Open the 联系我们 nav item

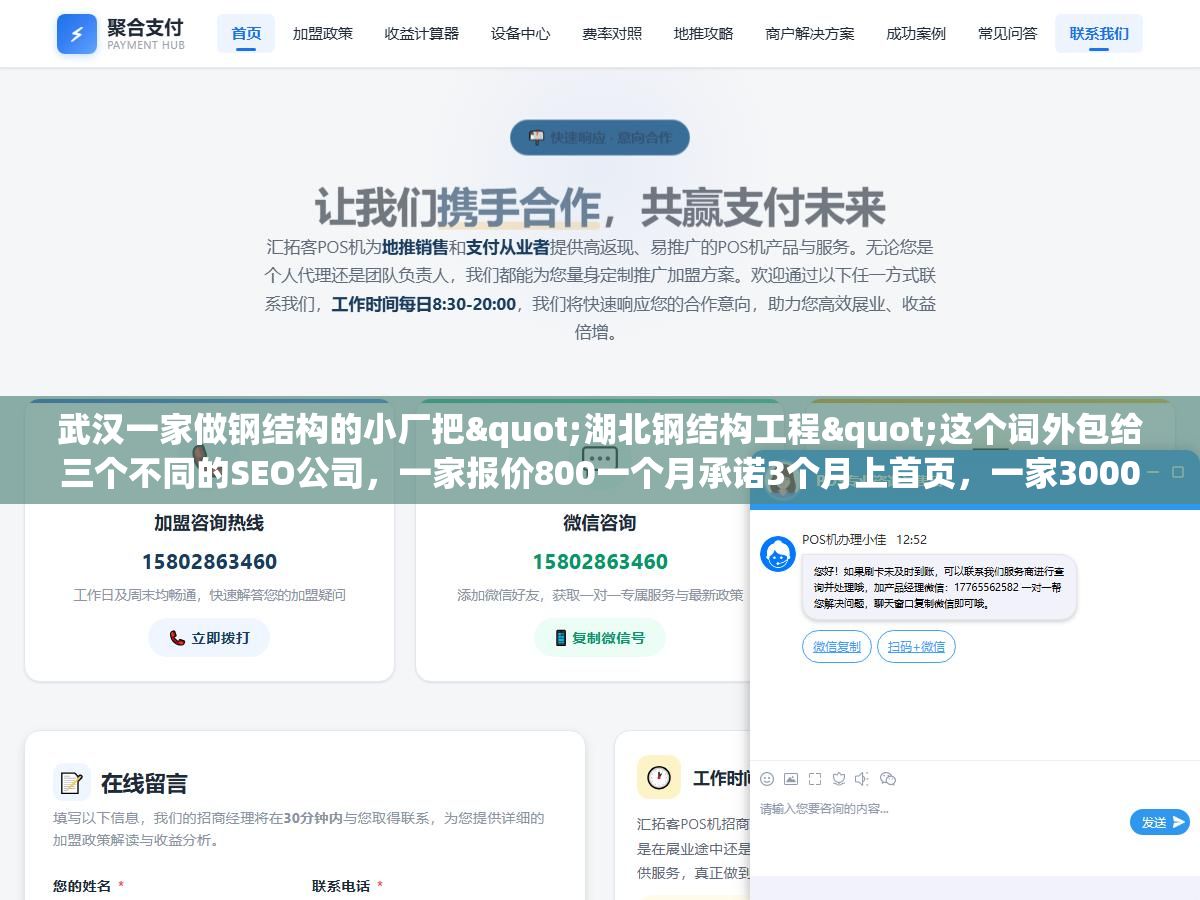point(1099,33)
